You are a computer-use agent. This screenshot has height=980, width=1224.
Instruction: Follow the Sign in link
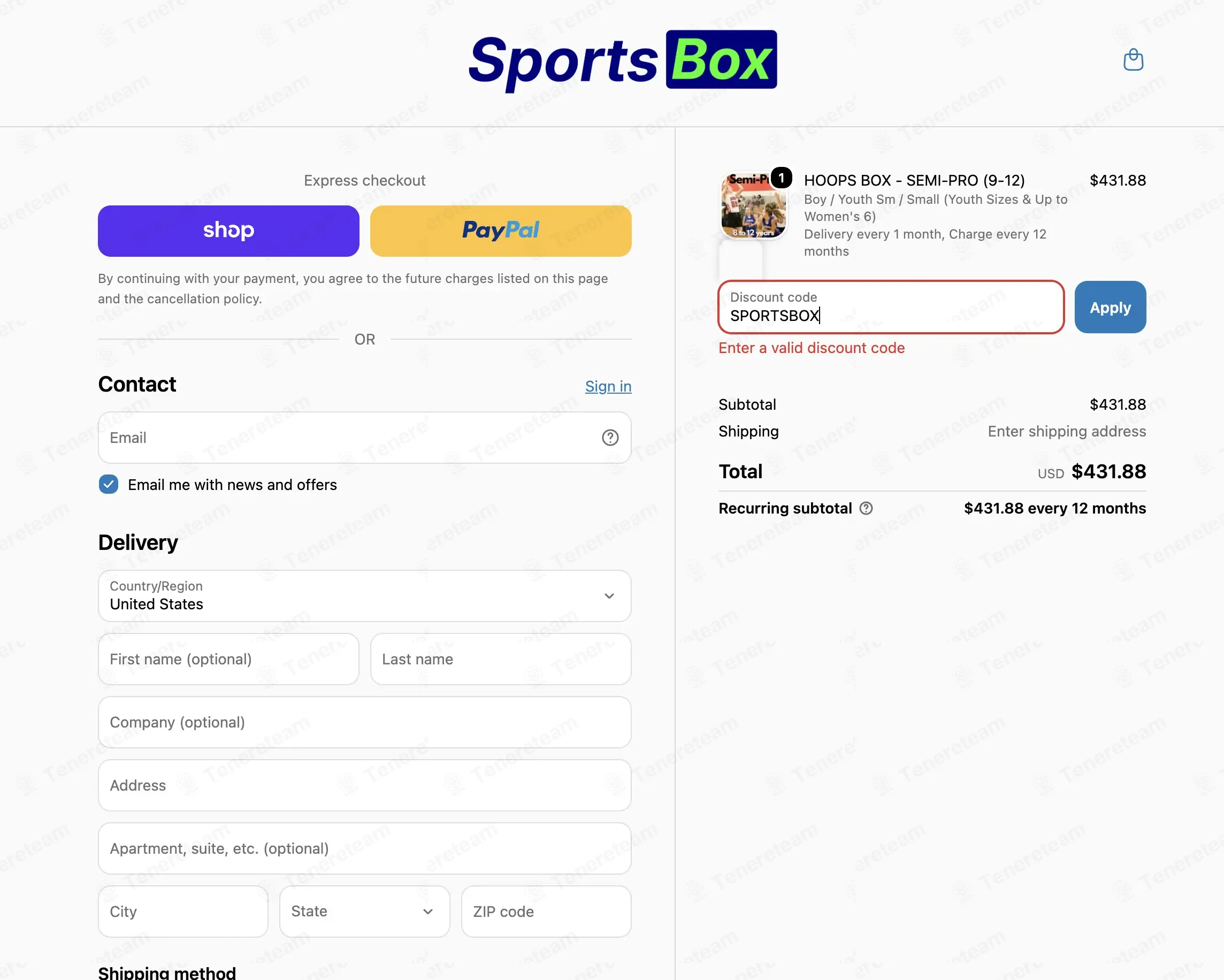pyautogui.click(x=608, y=386)
